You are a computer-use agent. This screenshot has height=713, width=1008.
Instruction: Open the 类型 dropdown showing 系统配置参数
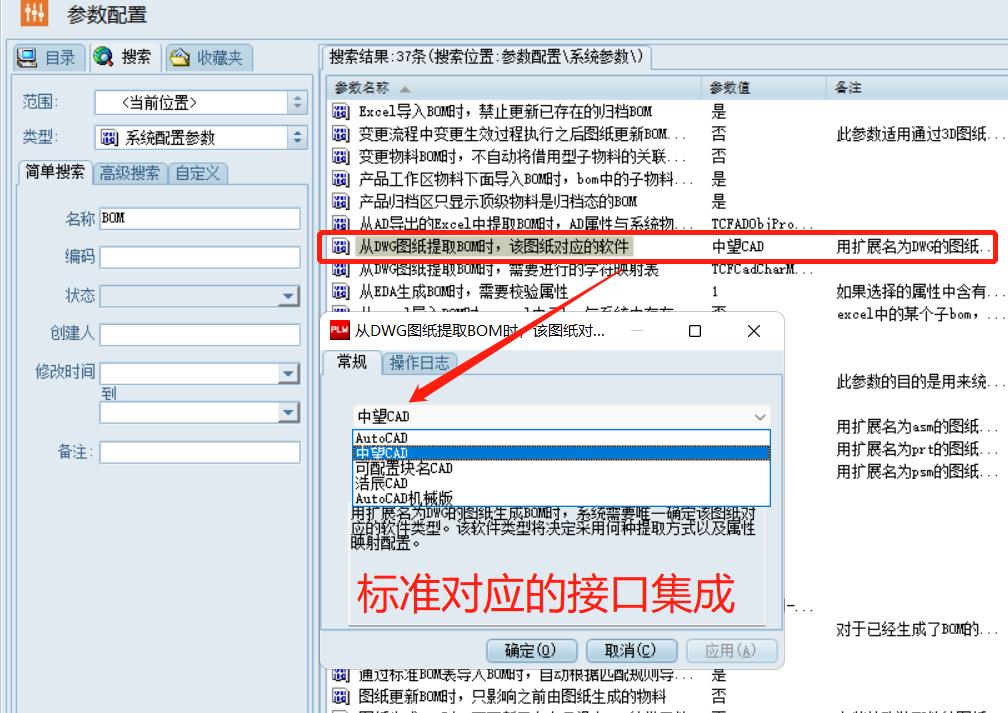pos(200,138)
